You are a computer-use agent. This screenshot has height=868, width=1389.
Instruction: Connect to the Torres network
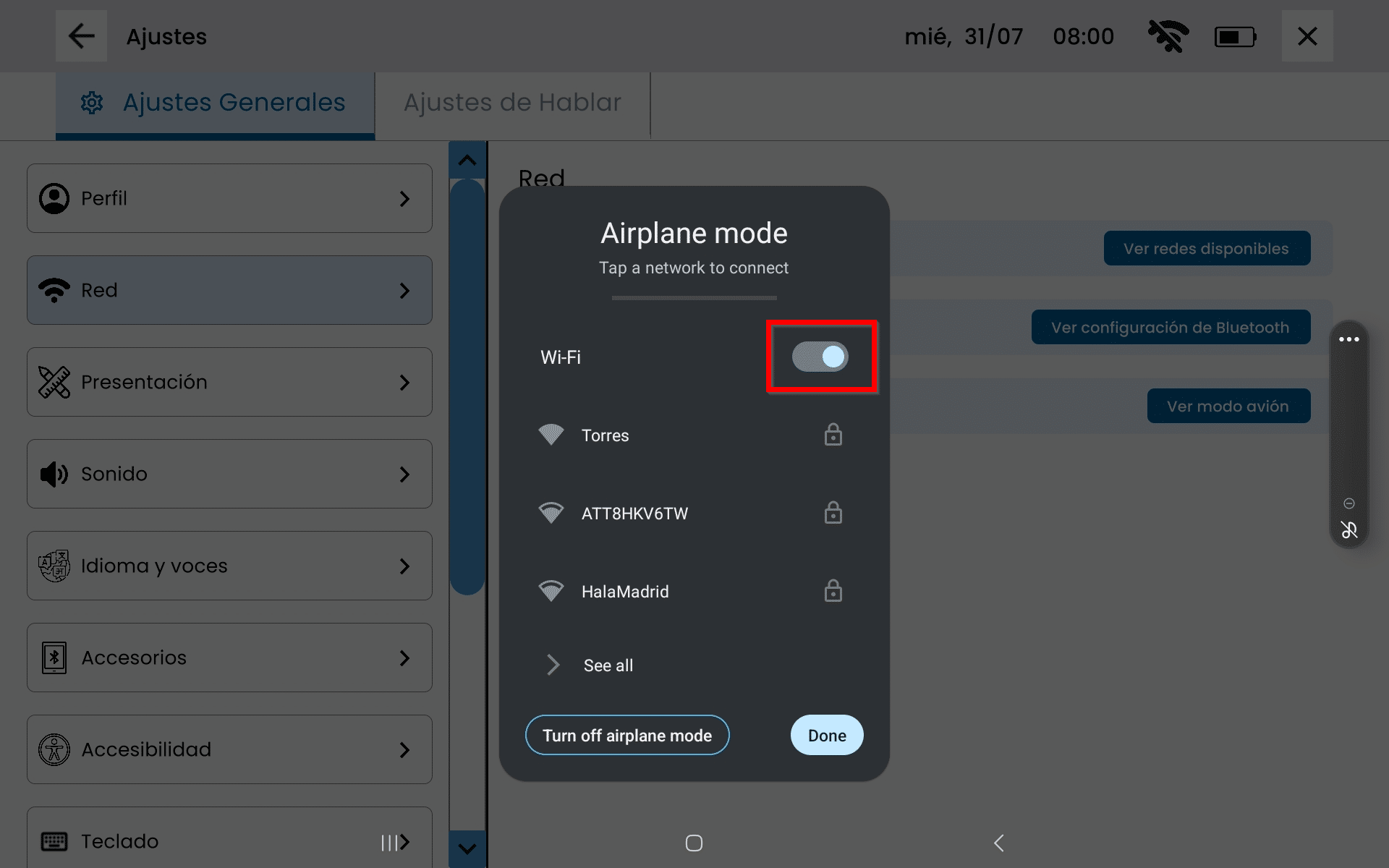coord(606,435)
